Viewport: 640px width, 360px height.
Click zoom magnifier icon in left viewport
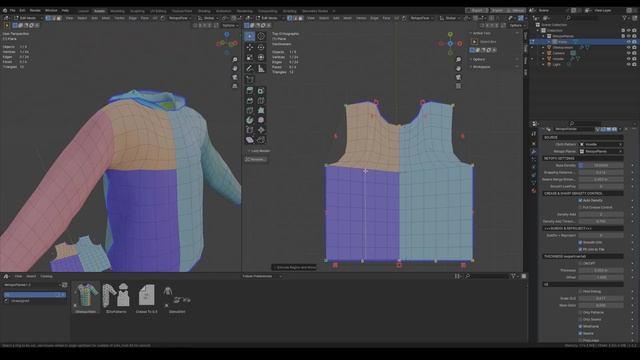point(235,60)
